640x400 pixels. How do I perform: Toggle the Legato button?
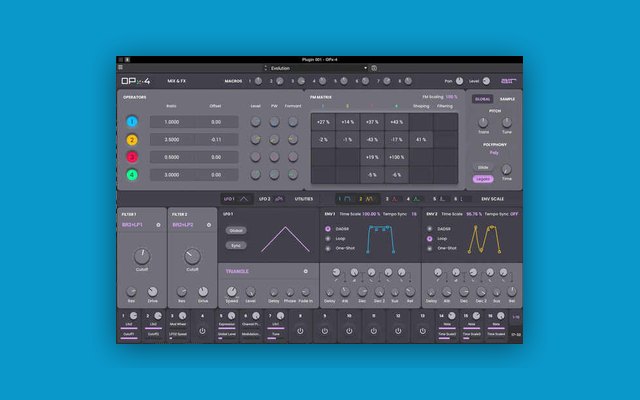pos(483,179)
